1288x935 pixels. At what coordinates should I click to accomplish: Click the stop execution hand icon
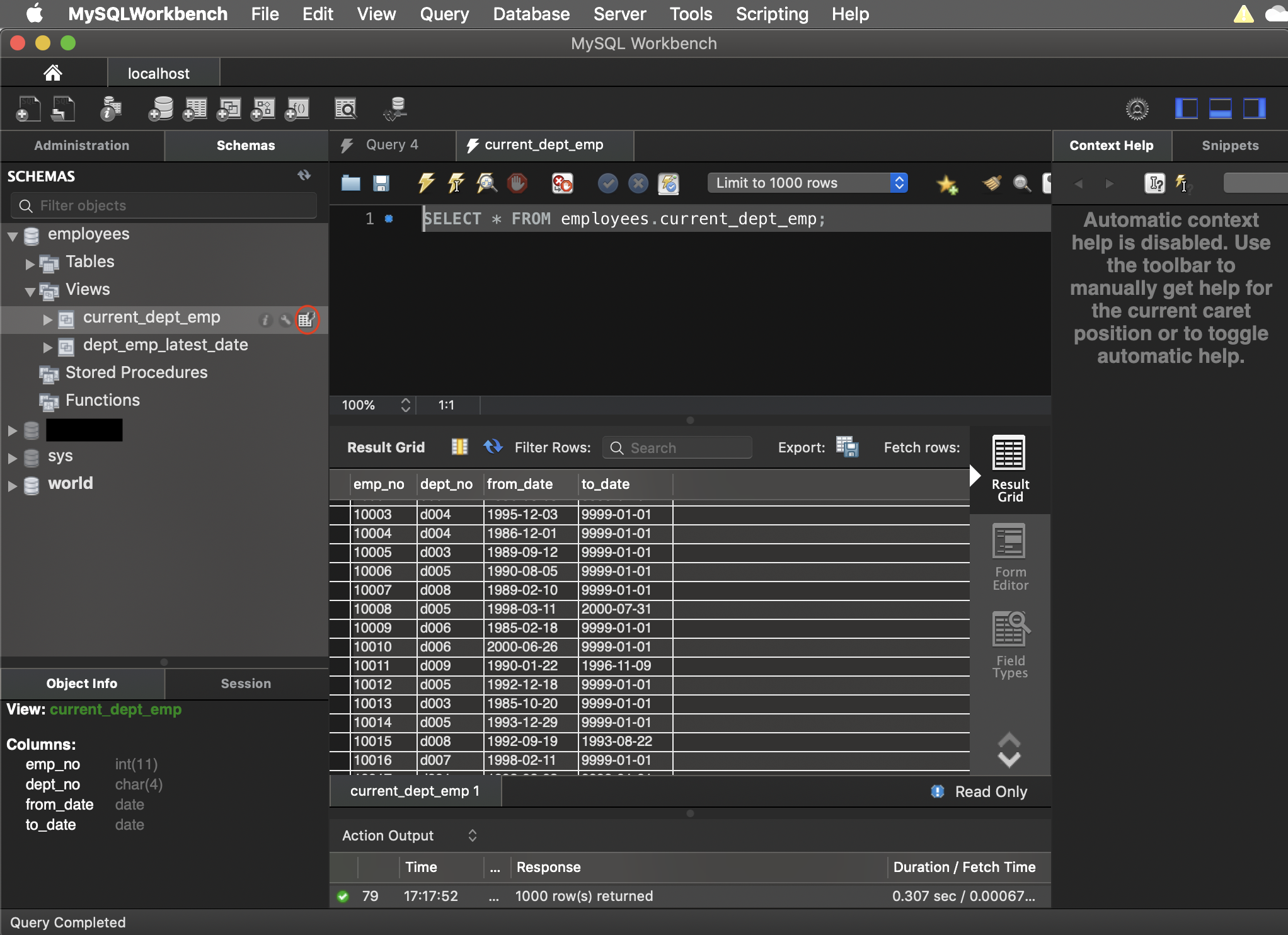click(x=517, y=183)
